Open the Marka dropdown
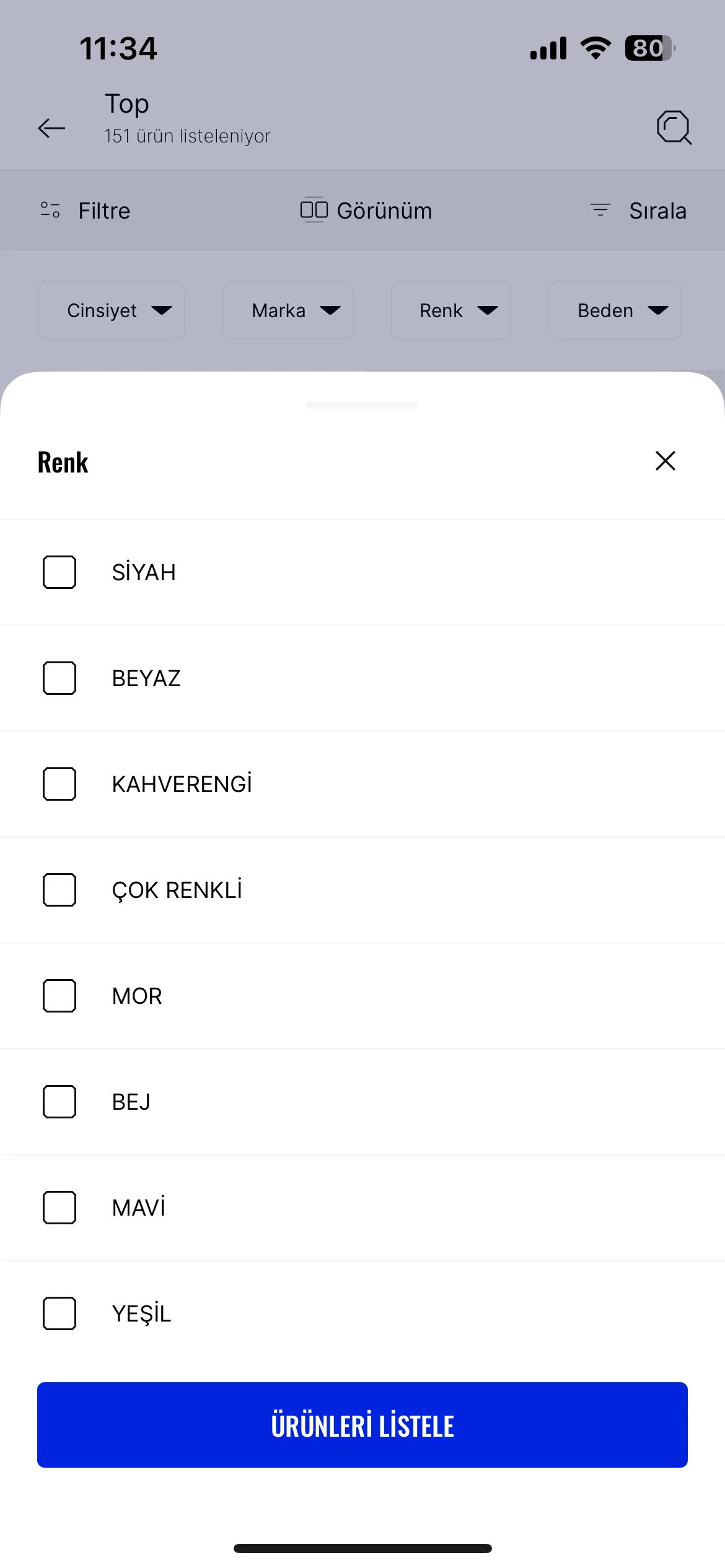This screenshot has width=725, height=1568. [288, 310]
